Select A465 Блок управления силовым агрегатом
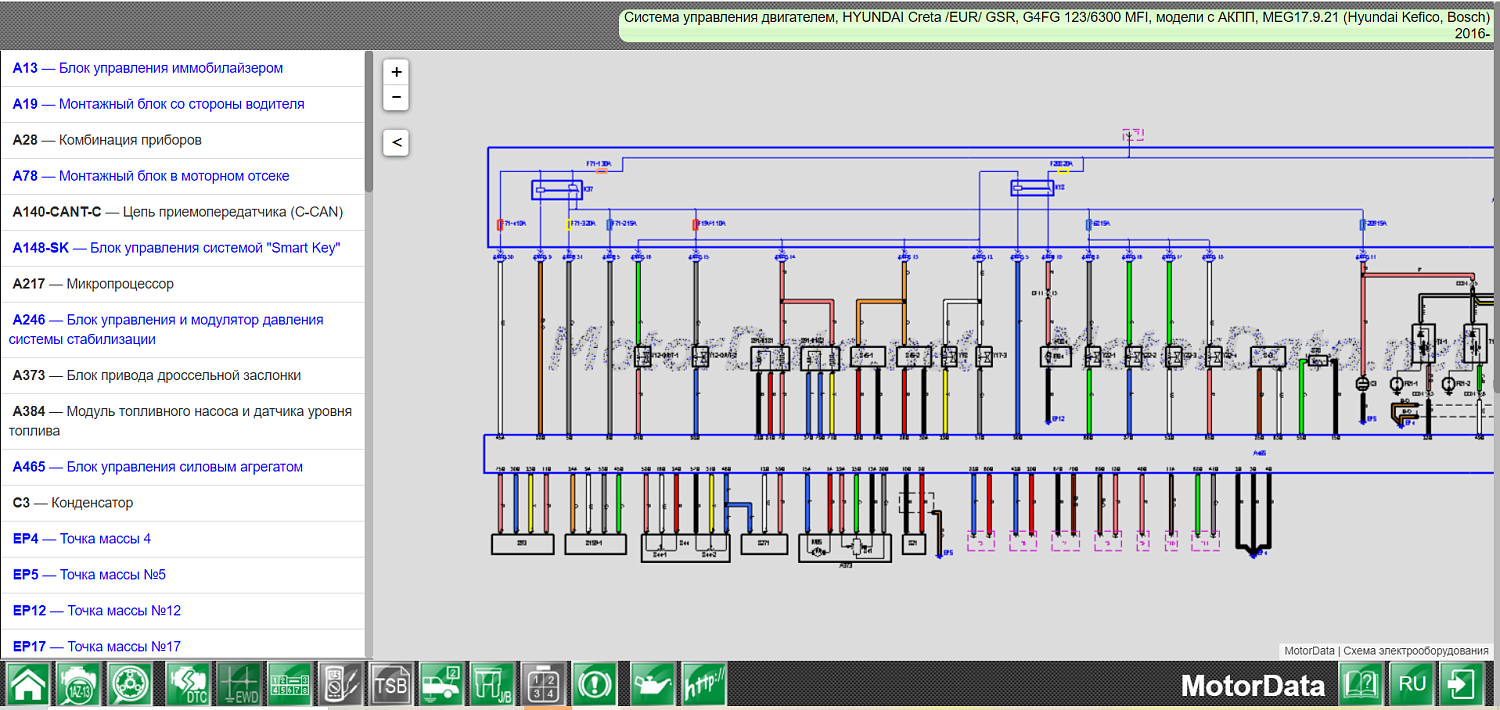1500x710 pixels. [157, 467]
